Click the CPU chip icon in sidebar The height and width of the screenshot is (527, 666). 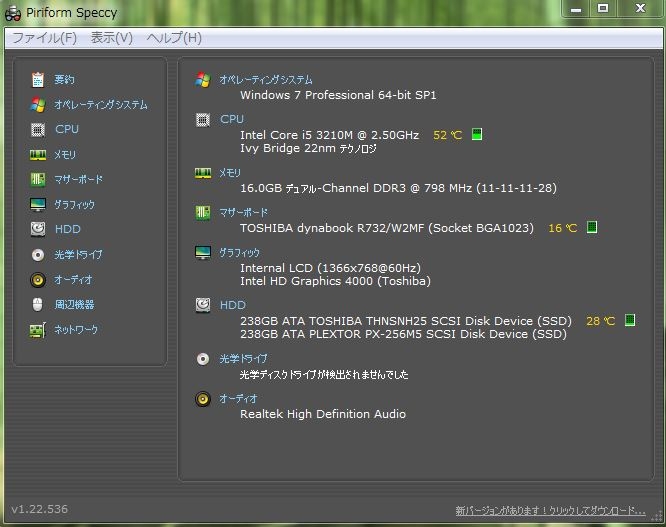point(38,130)
